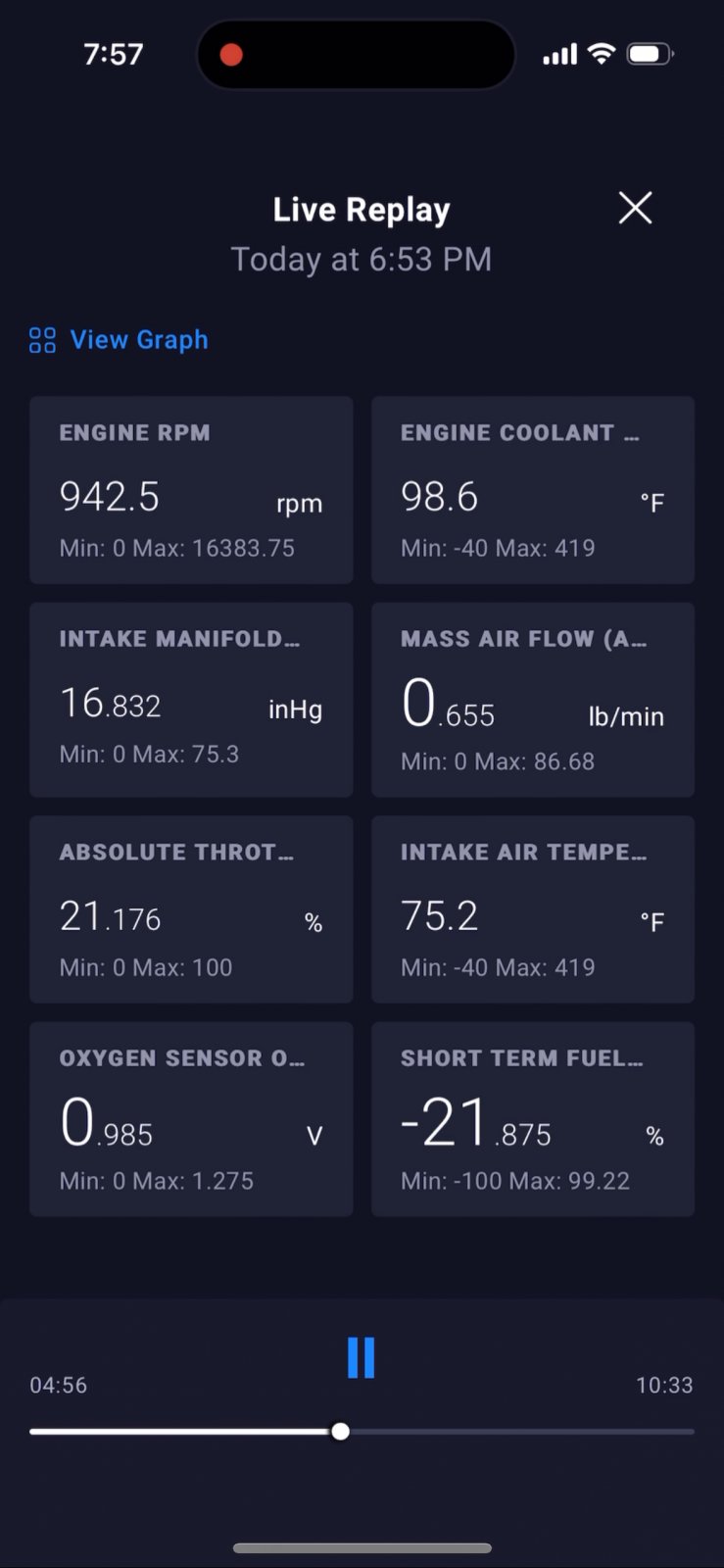Tap the View Graph grid icon
The image size is (724, 1568).
42,340
